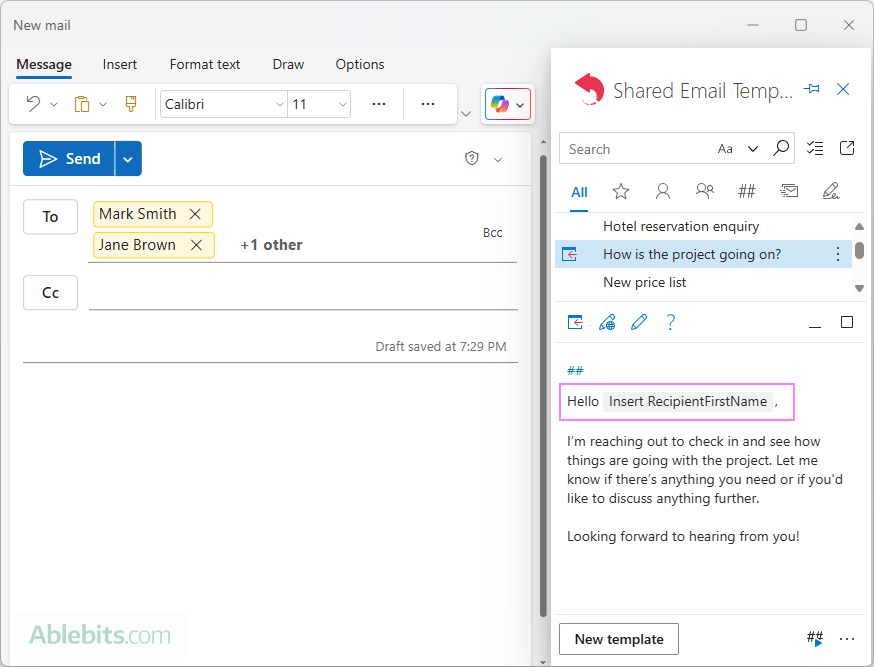Click the New template button
The image size is (874, 667).
click(619, 639)
